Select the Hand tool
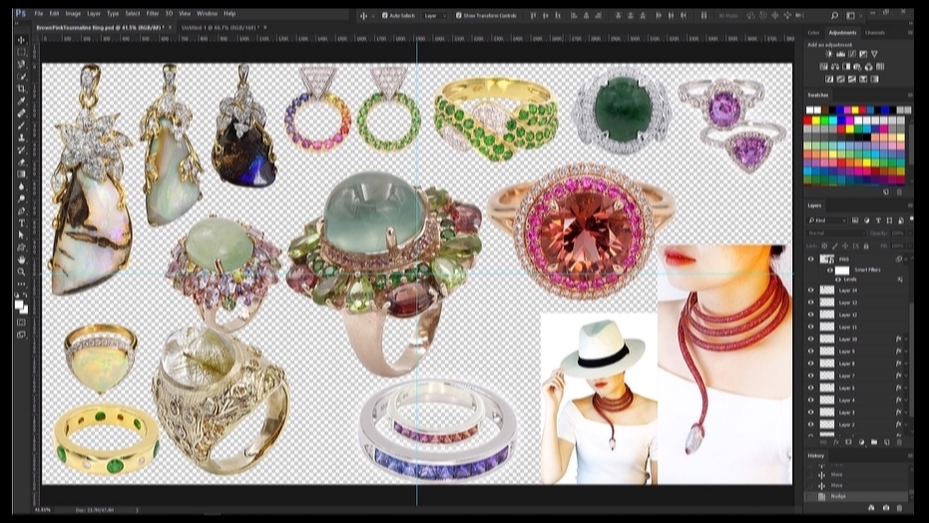This screenshot has width=929, height=523. pyautogui.click(x=21, y=259)
